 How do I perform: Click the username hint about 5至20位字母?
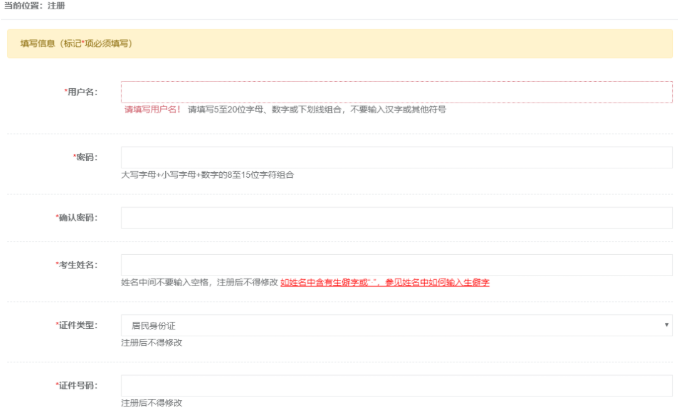316,109
